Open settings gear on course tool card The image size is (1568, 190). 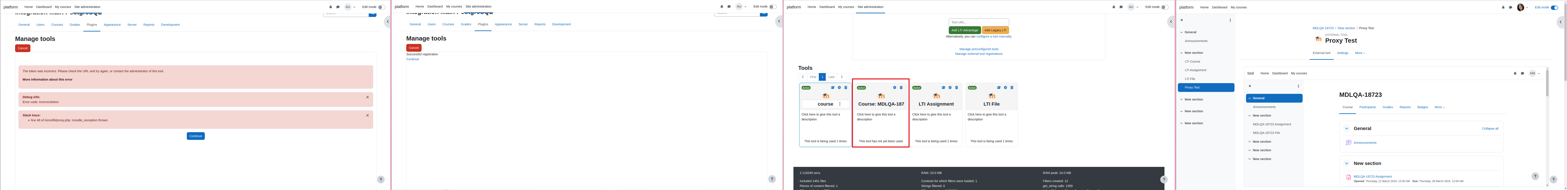(839, 87)
